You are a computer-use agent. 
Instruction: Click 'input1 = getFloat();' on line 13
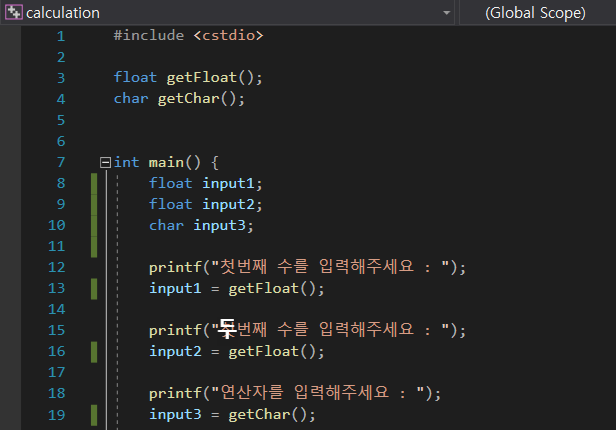237,289
